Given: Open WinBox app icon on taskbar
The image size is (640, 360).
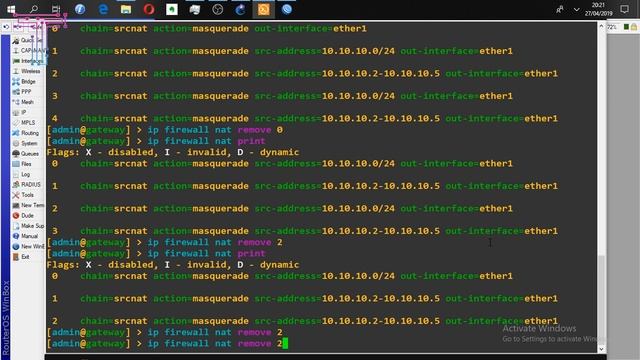Looking at the screenshot, I should click(x=287, y=9).
